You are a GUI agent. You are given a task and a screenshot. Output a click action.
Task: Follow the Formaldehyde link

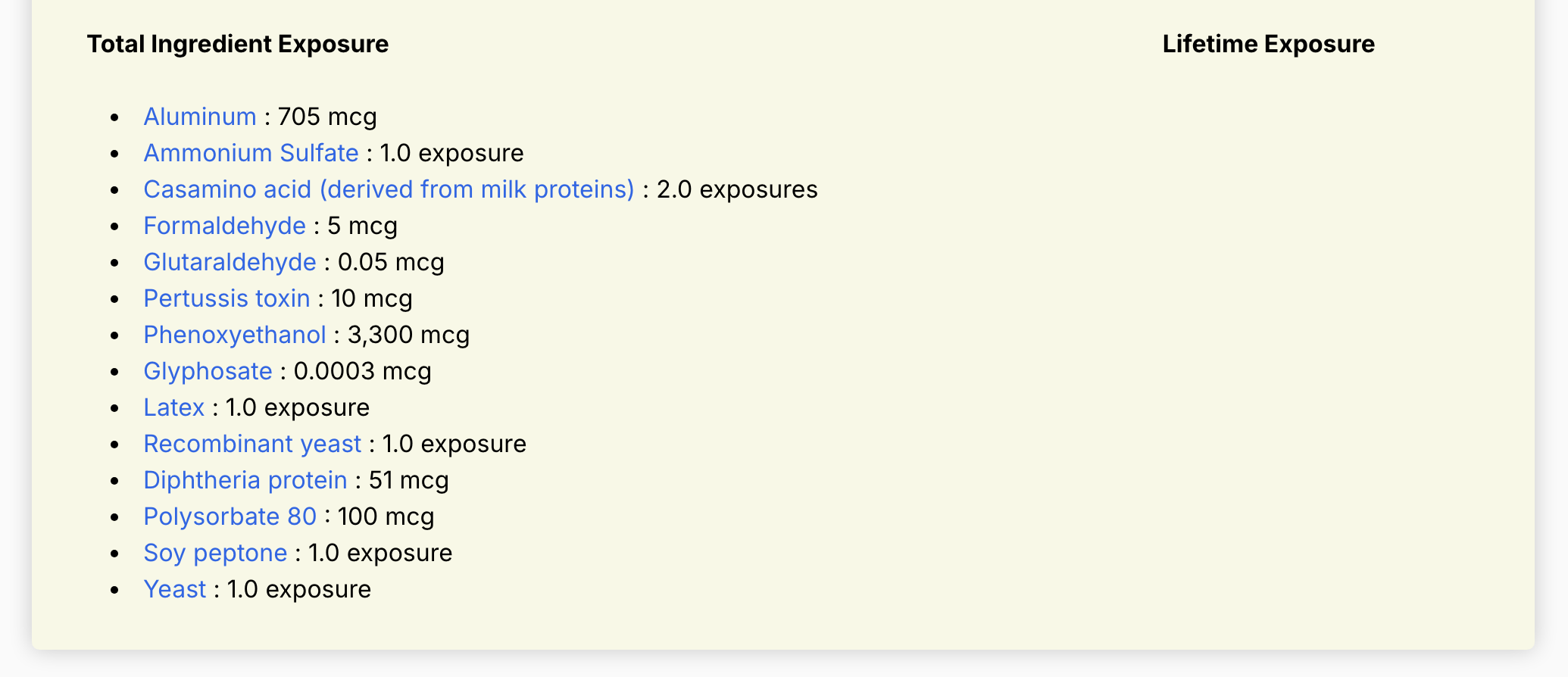tap(225, 226)
